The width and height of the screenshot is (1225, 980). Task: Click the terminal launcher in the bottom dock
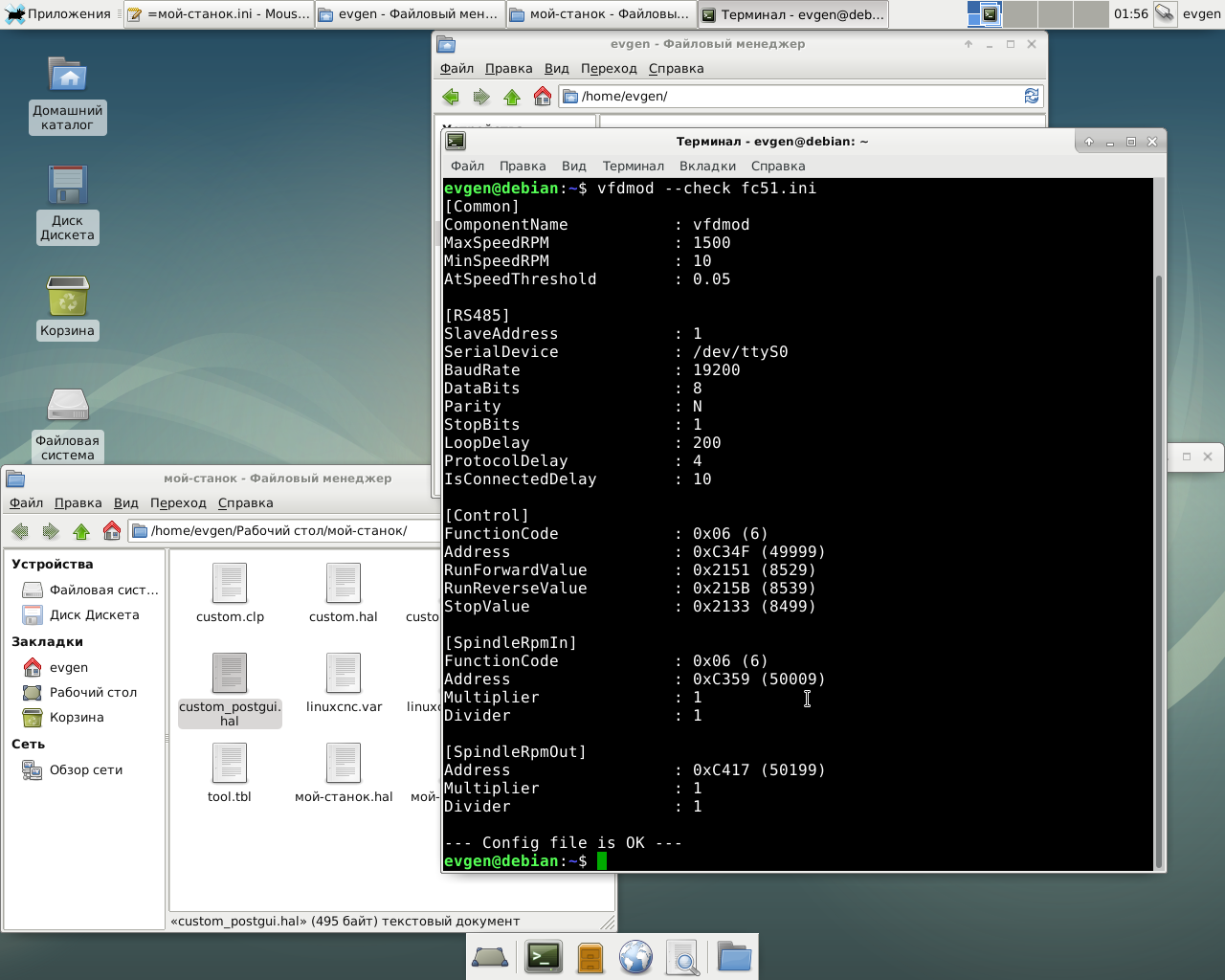pyautogui.click(x=544, y=956)
